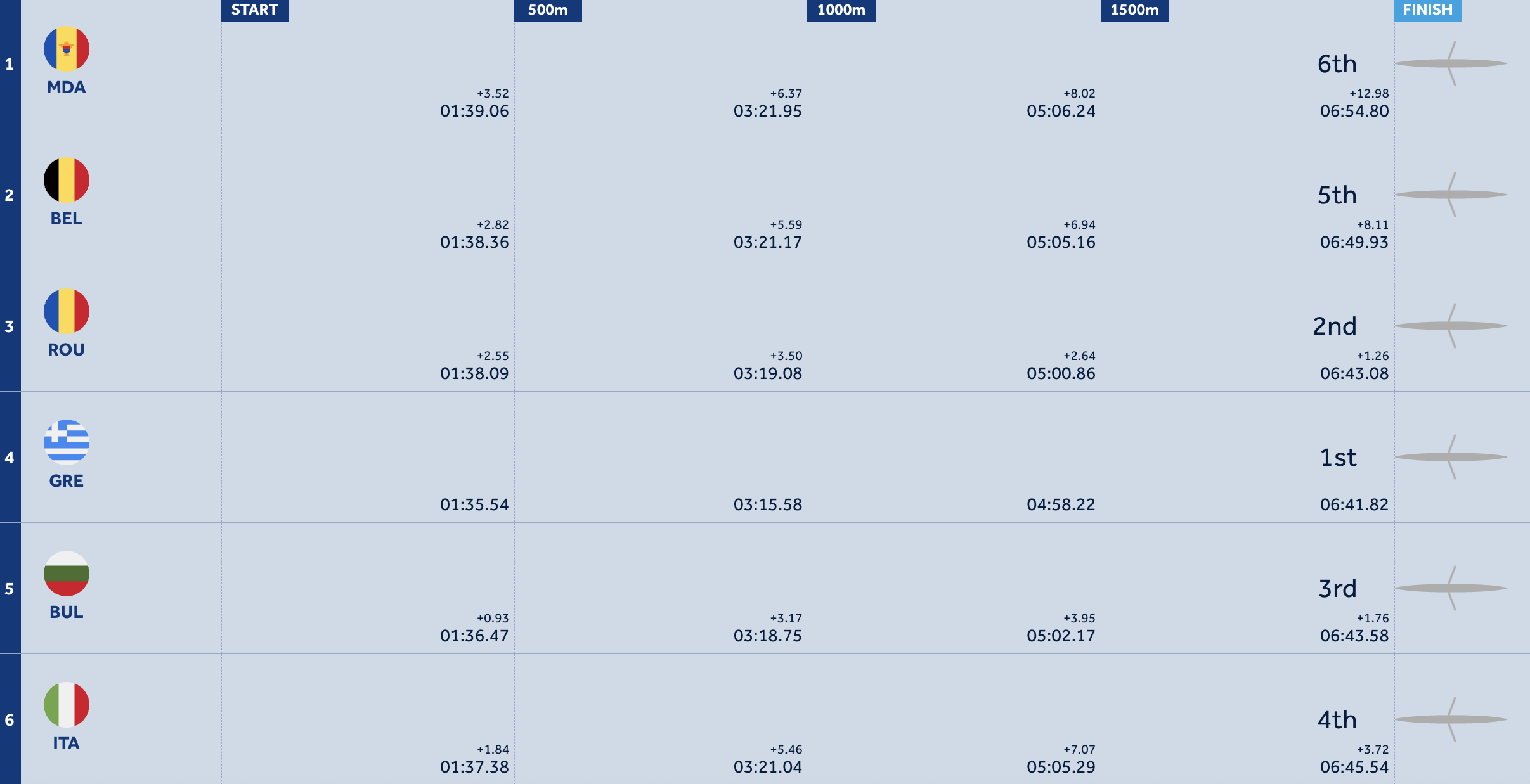Select the Bulgaria flag icon

coord(67,574)
